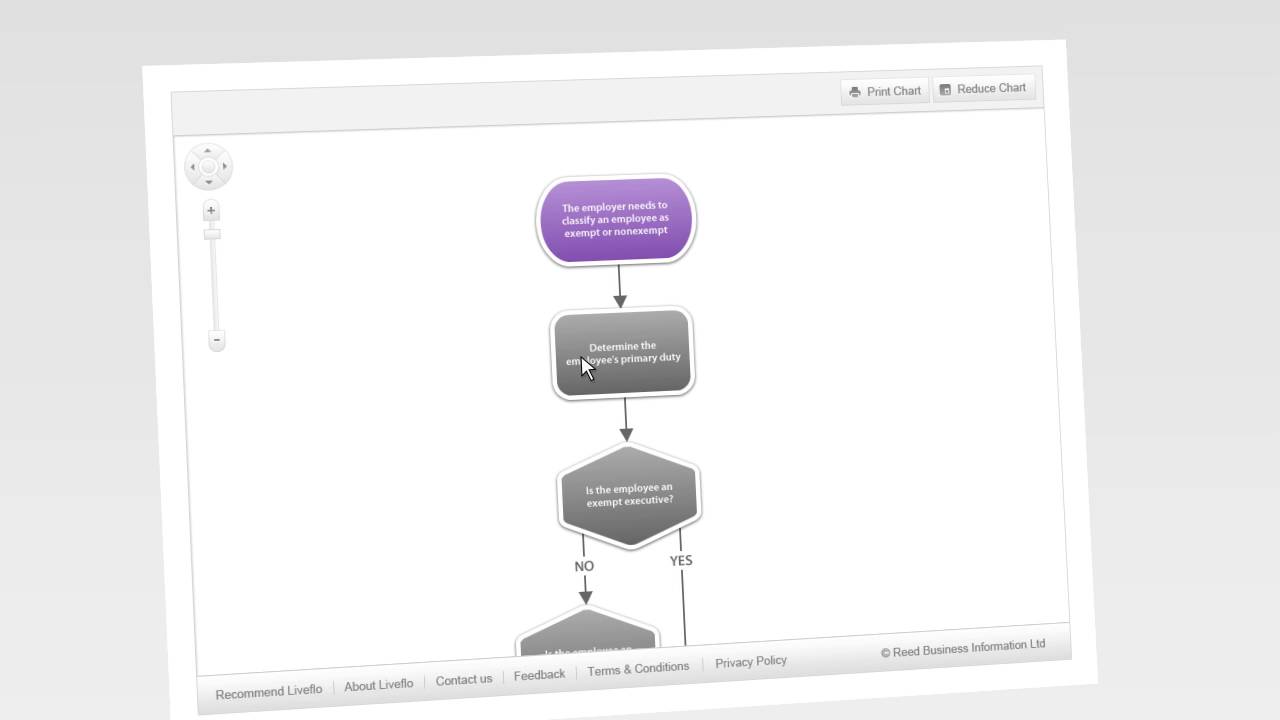
Task: Select the 'Is the employee an exempt executive?' node
Action: click(x=629, y=495)
